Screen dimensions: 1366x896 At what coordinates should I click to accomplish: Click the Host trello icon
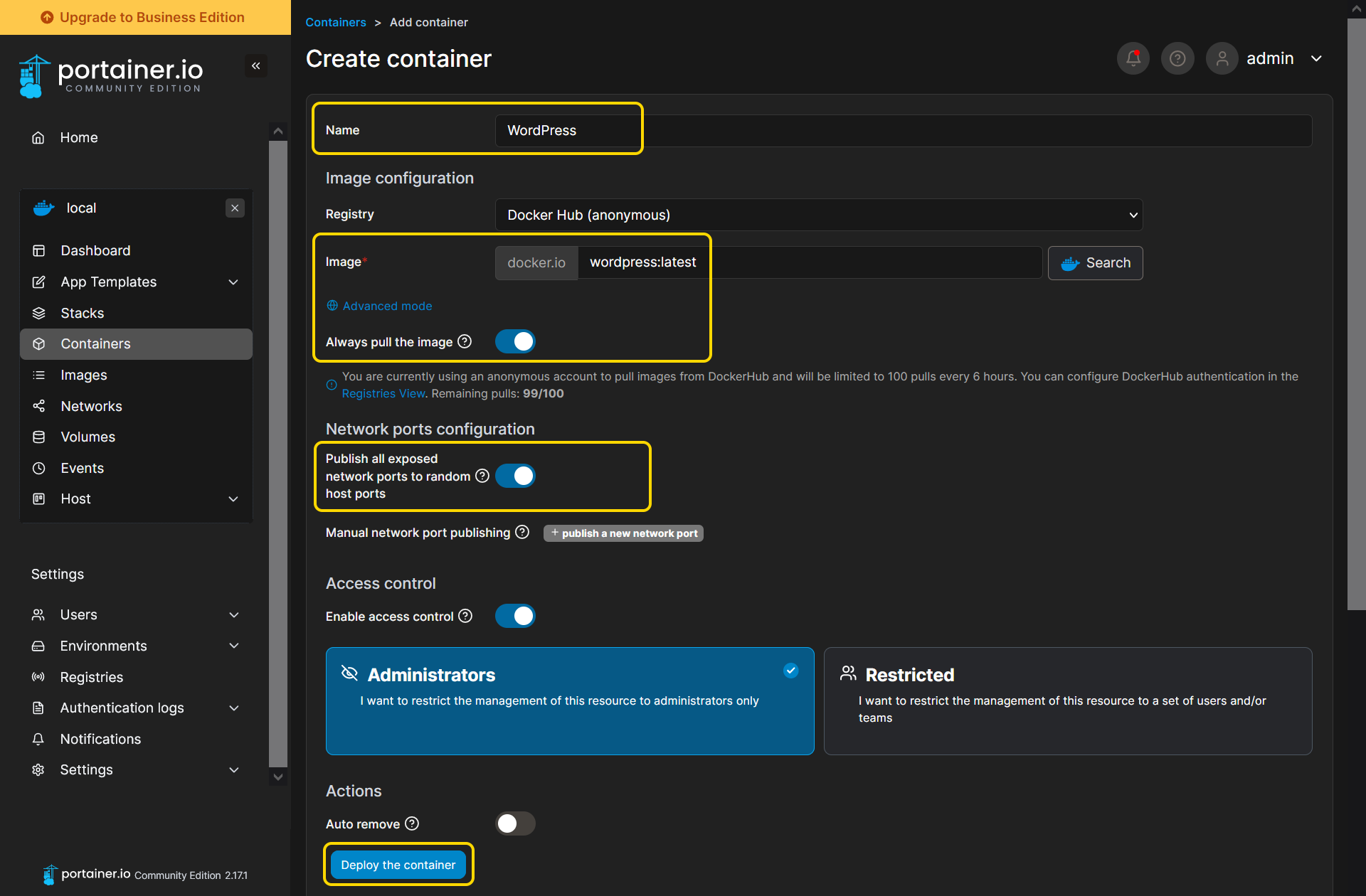[x=39, y=499]
